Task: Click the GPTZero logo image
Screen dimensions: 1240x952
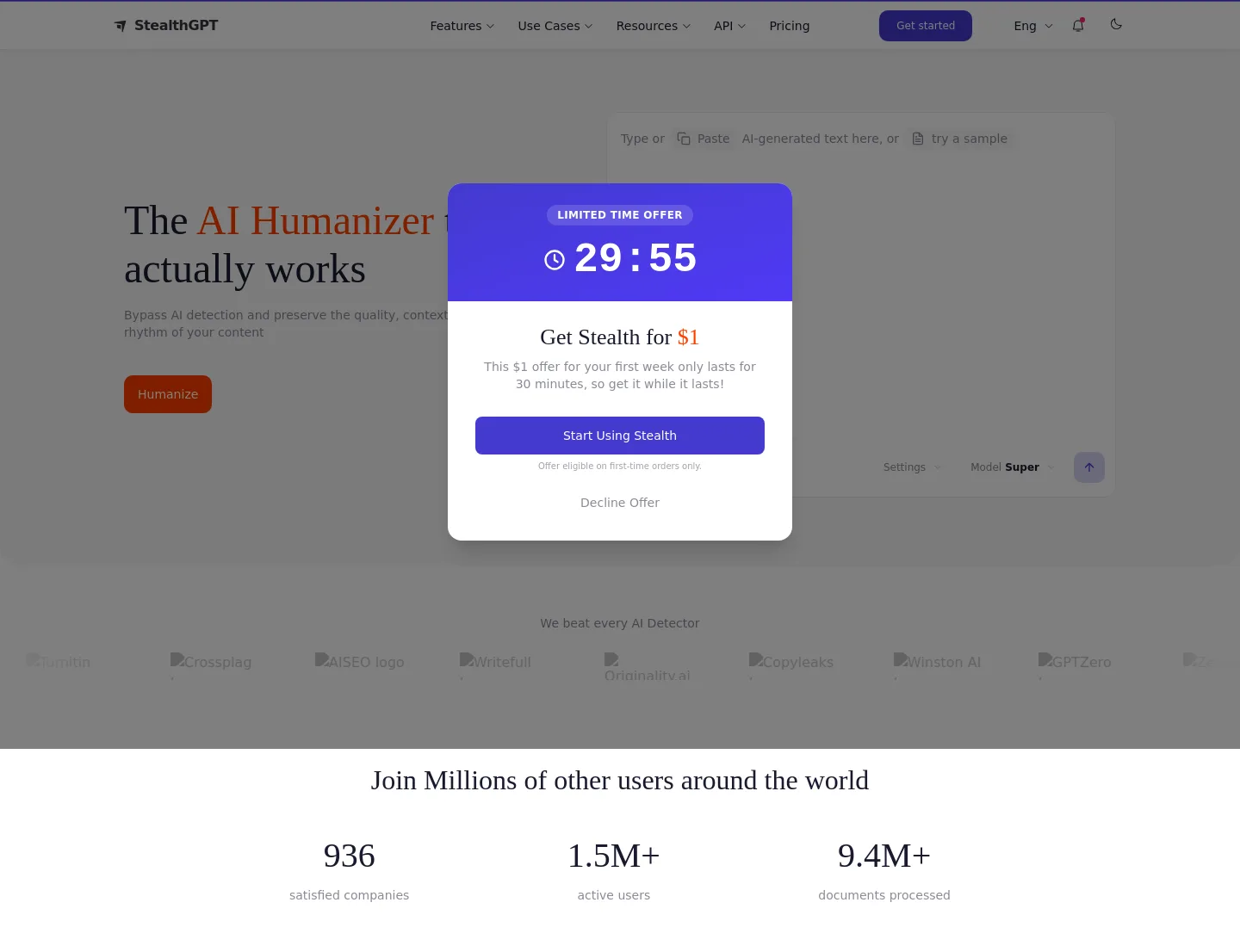Action: (x=1075, y=662)
